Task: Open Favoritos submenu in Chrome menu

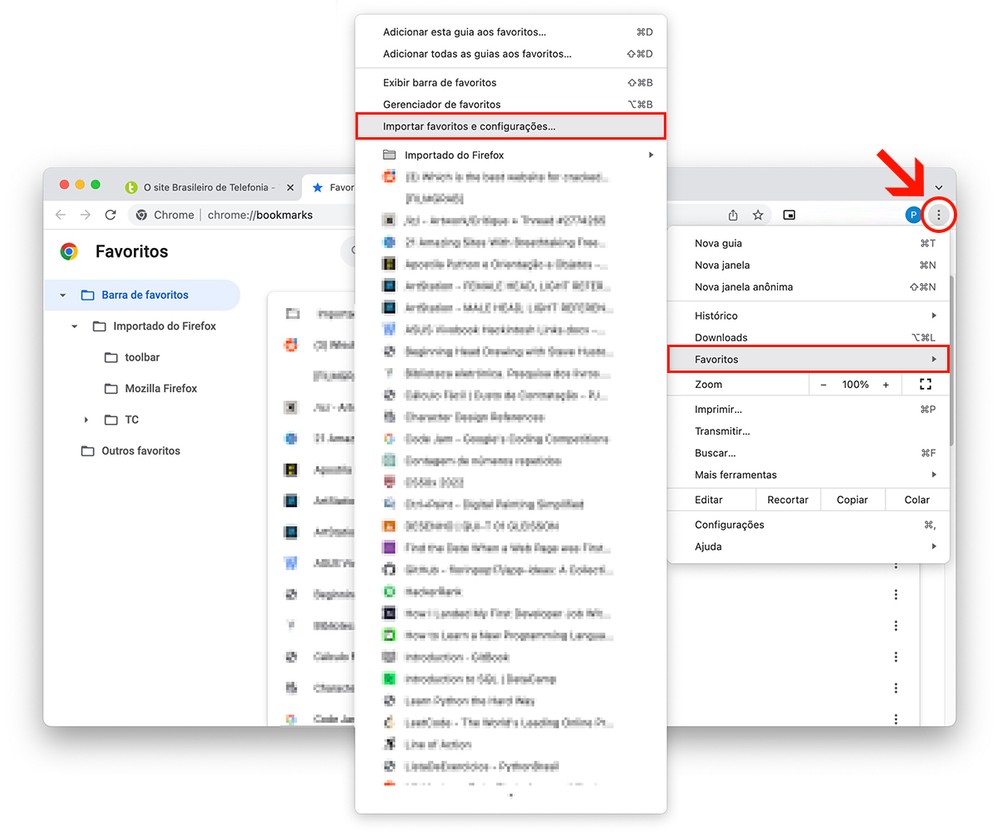Action: 807,359
